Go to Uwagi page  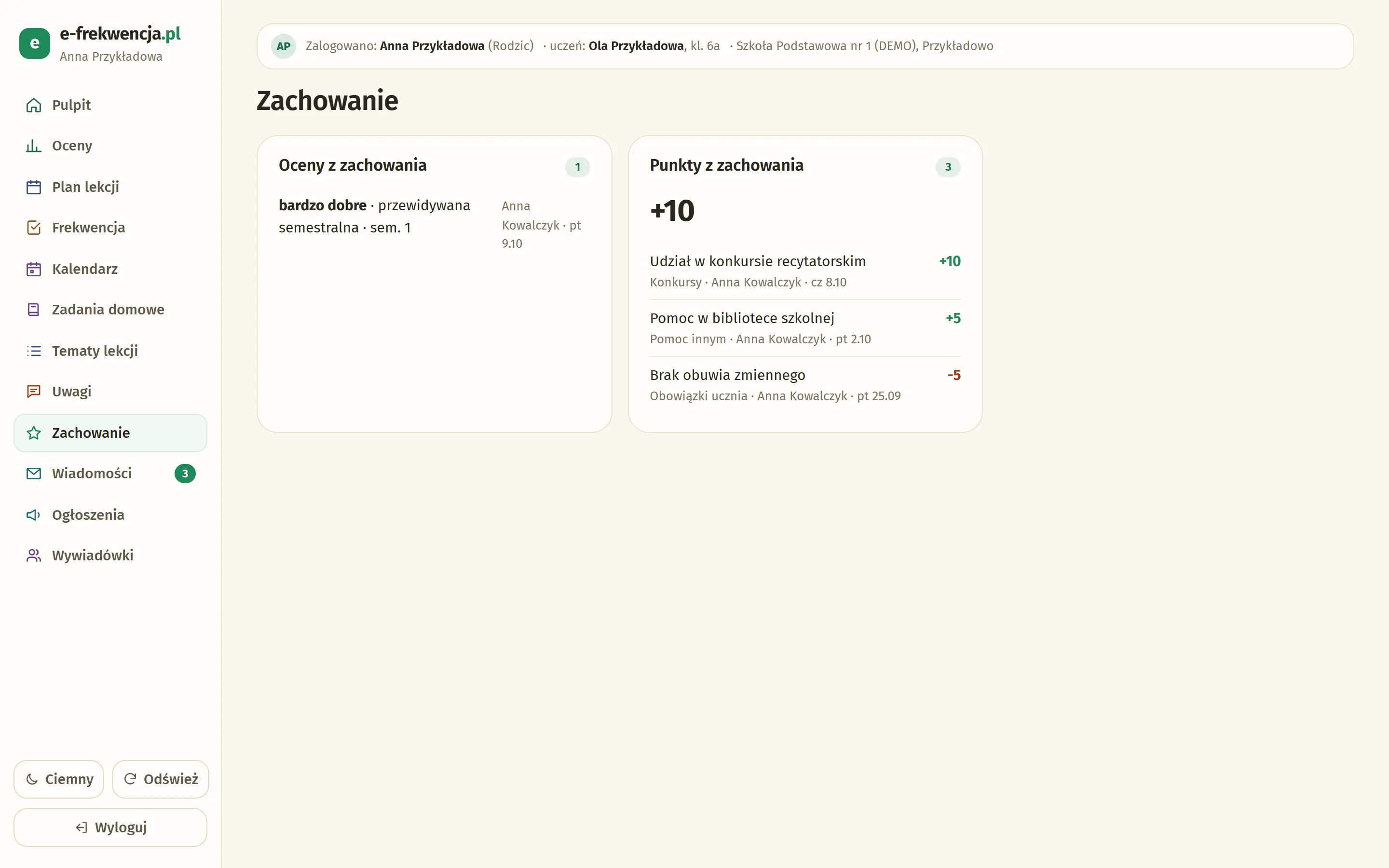click(x=110, y=392)
